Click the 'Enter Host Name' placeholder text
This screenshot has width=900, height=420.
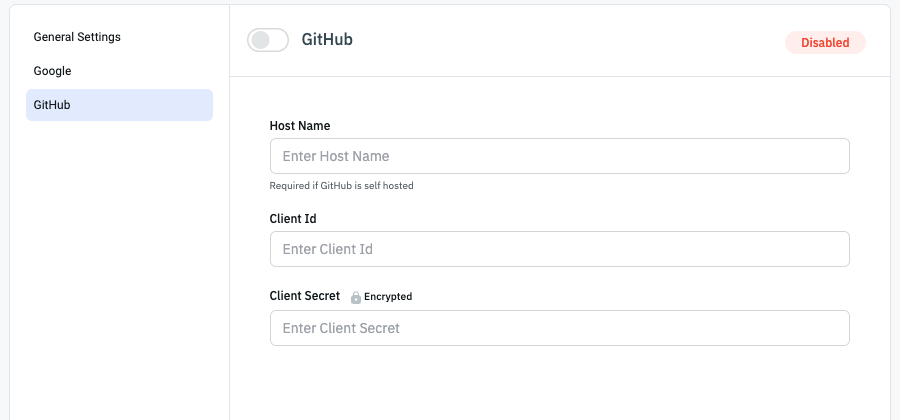[x=336, y=156]
